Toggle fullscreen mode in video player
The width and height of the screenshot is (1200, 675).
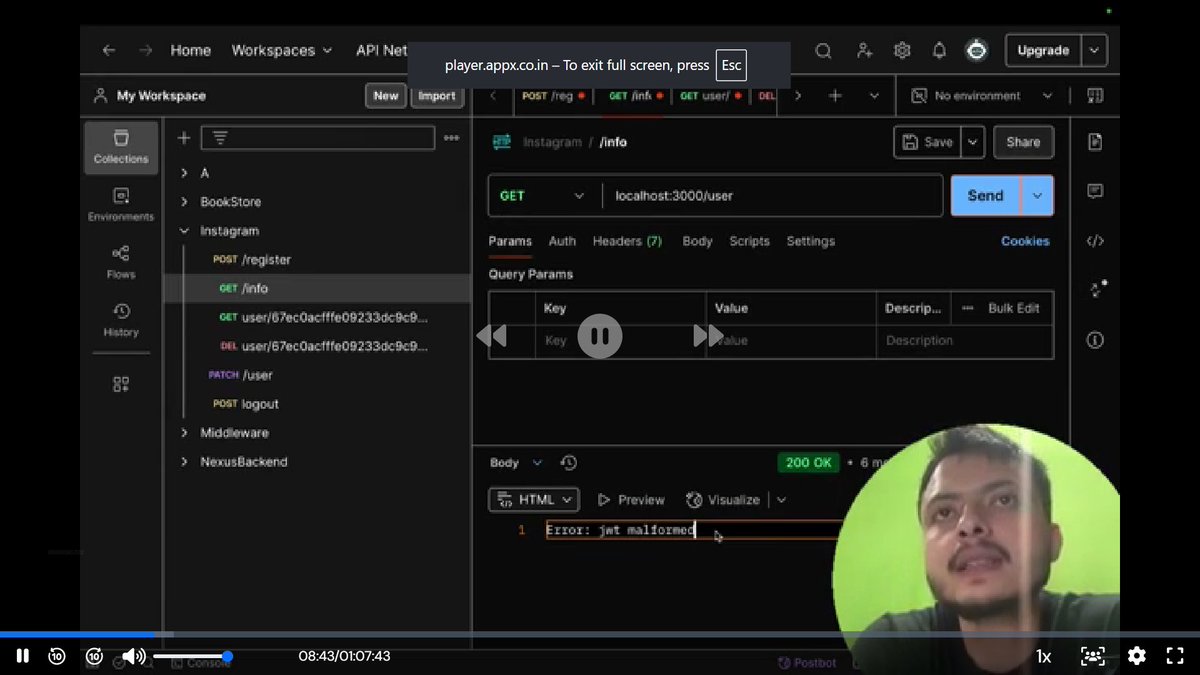(x=1175, y=656)
